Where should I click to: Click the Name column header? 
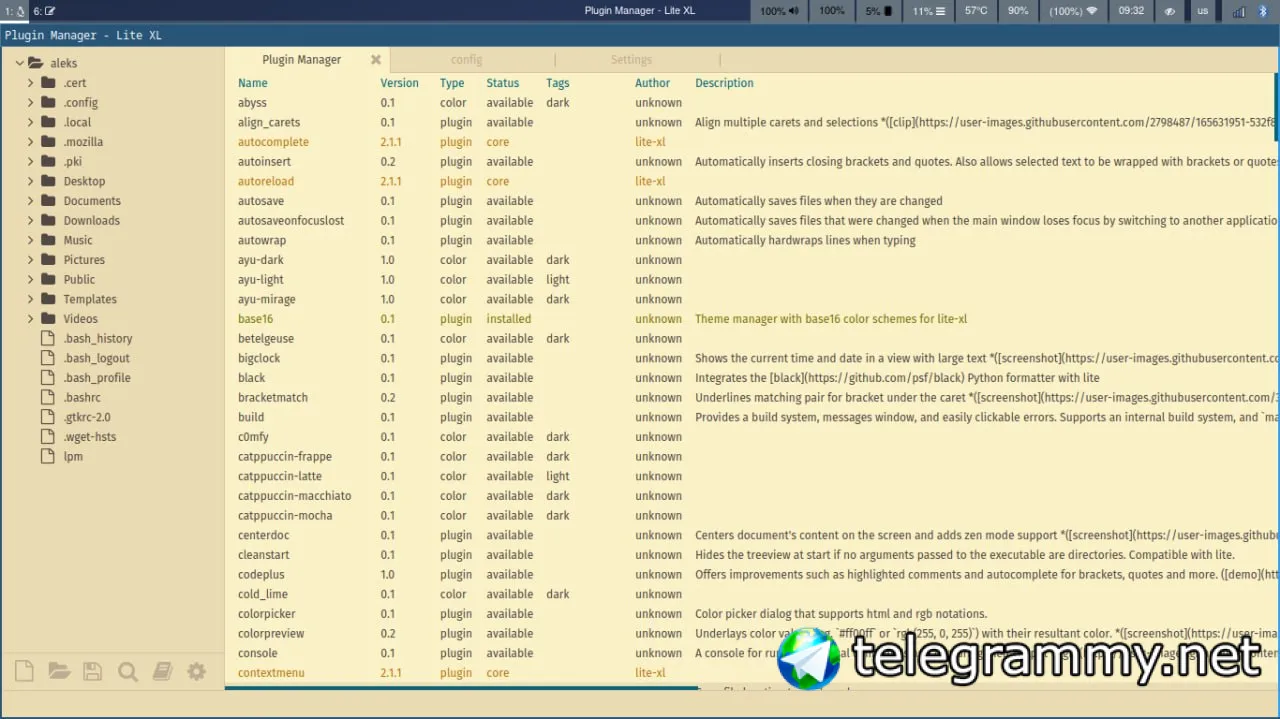(x=252, y=83)
